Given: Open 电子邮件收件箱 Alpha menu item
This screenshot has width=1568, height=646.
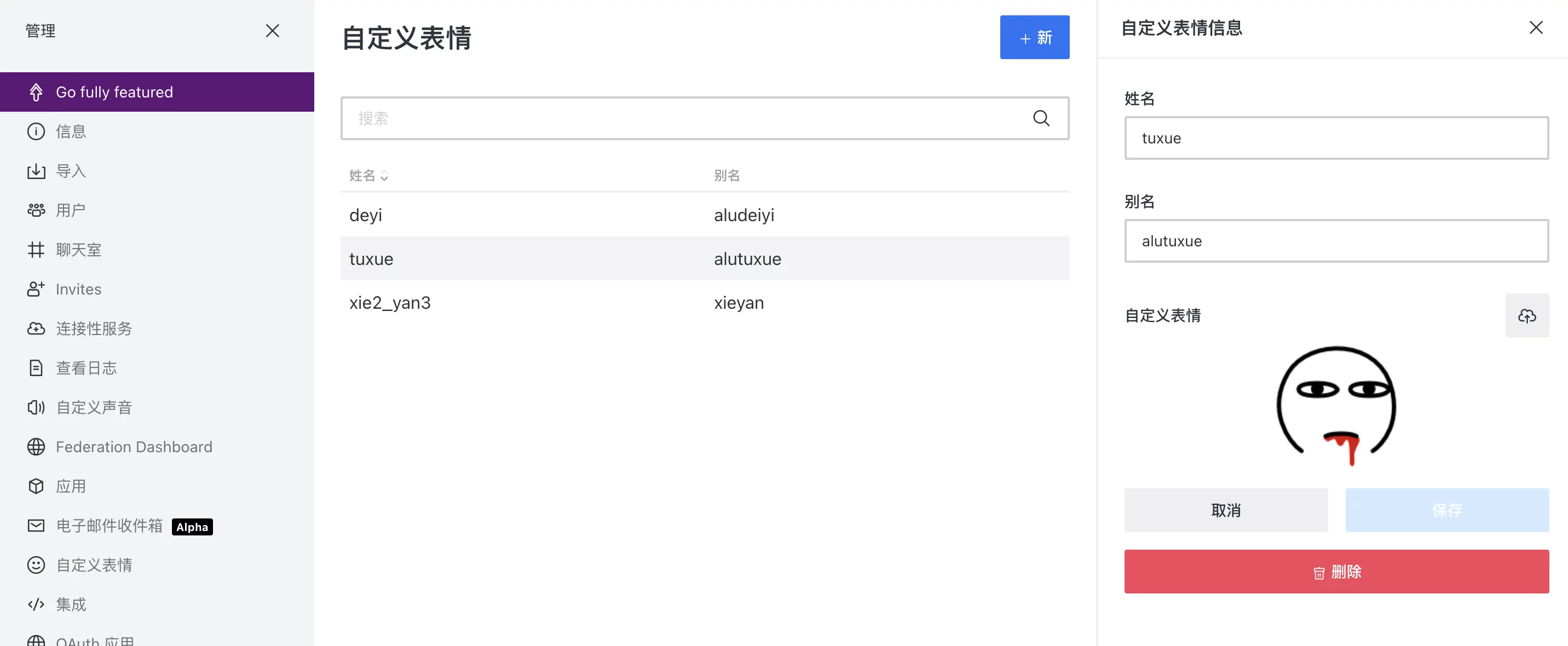Looking at the screenshot, I should 109,526.
